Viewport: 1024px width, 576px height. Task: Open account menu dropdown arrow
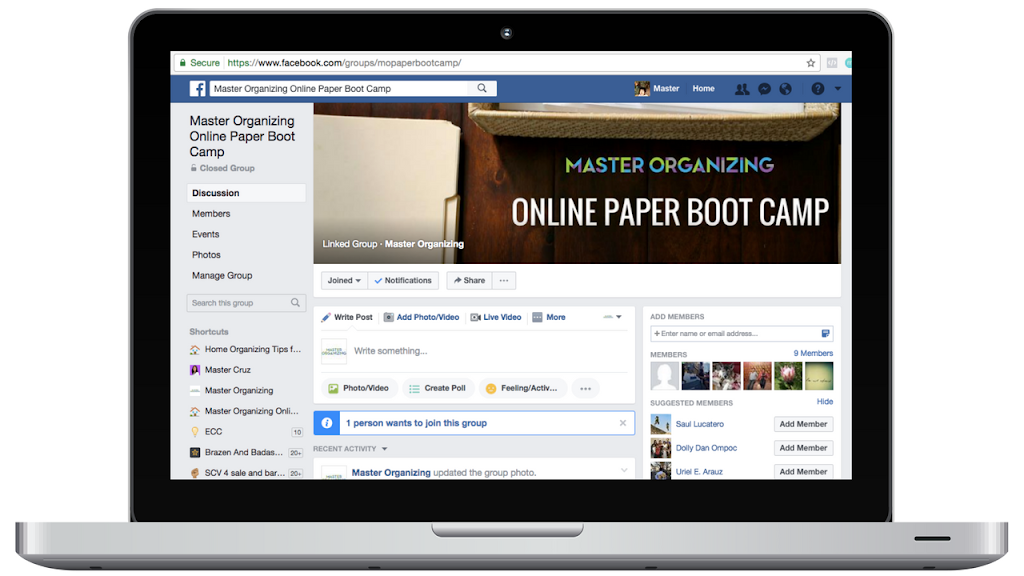[x=837, y=89]
